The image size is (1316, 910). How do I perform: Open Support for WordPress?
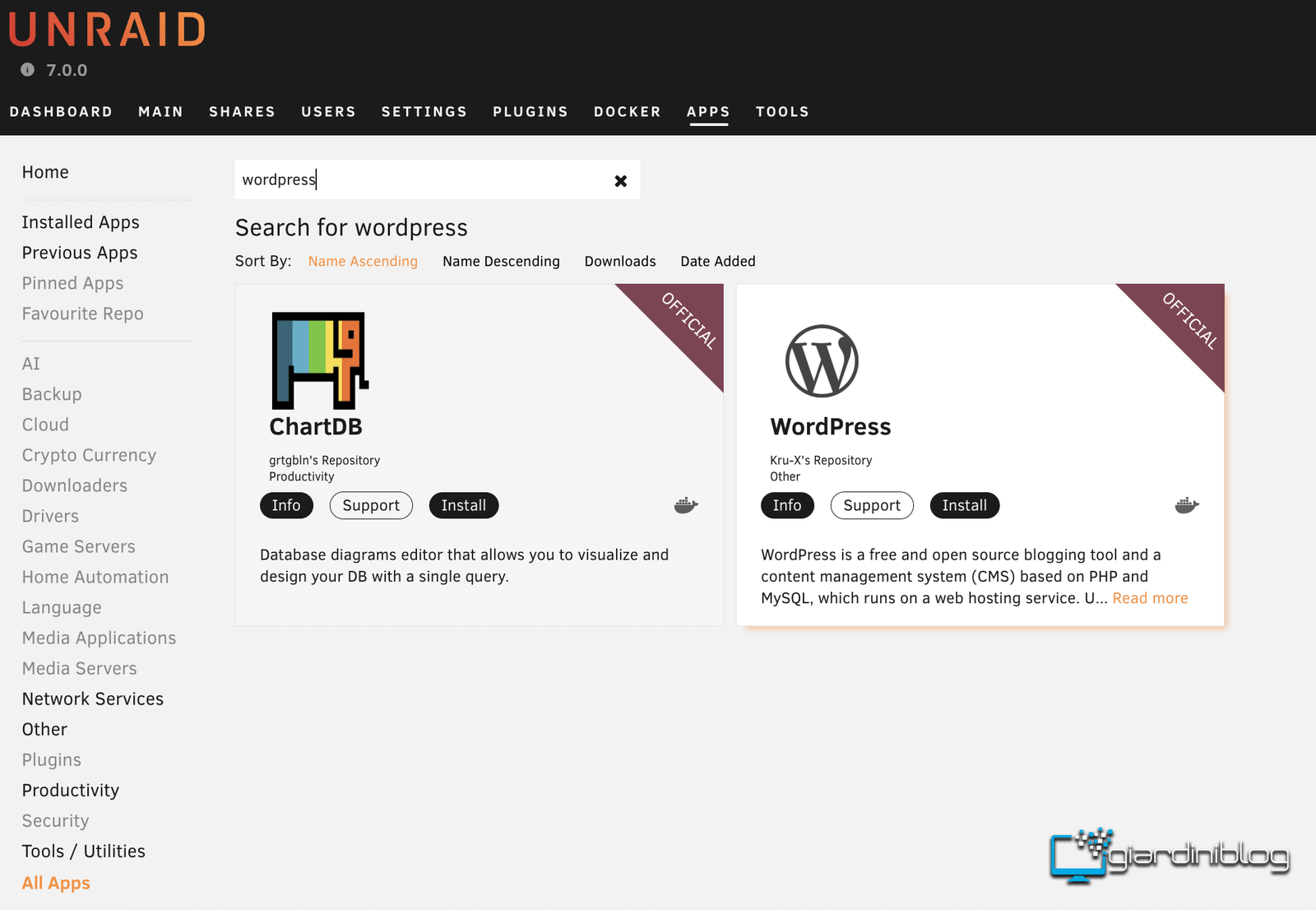click(872, 505)
